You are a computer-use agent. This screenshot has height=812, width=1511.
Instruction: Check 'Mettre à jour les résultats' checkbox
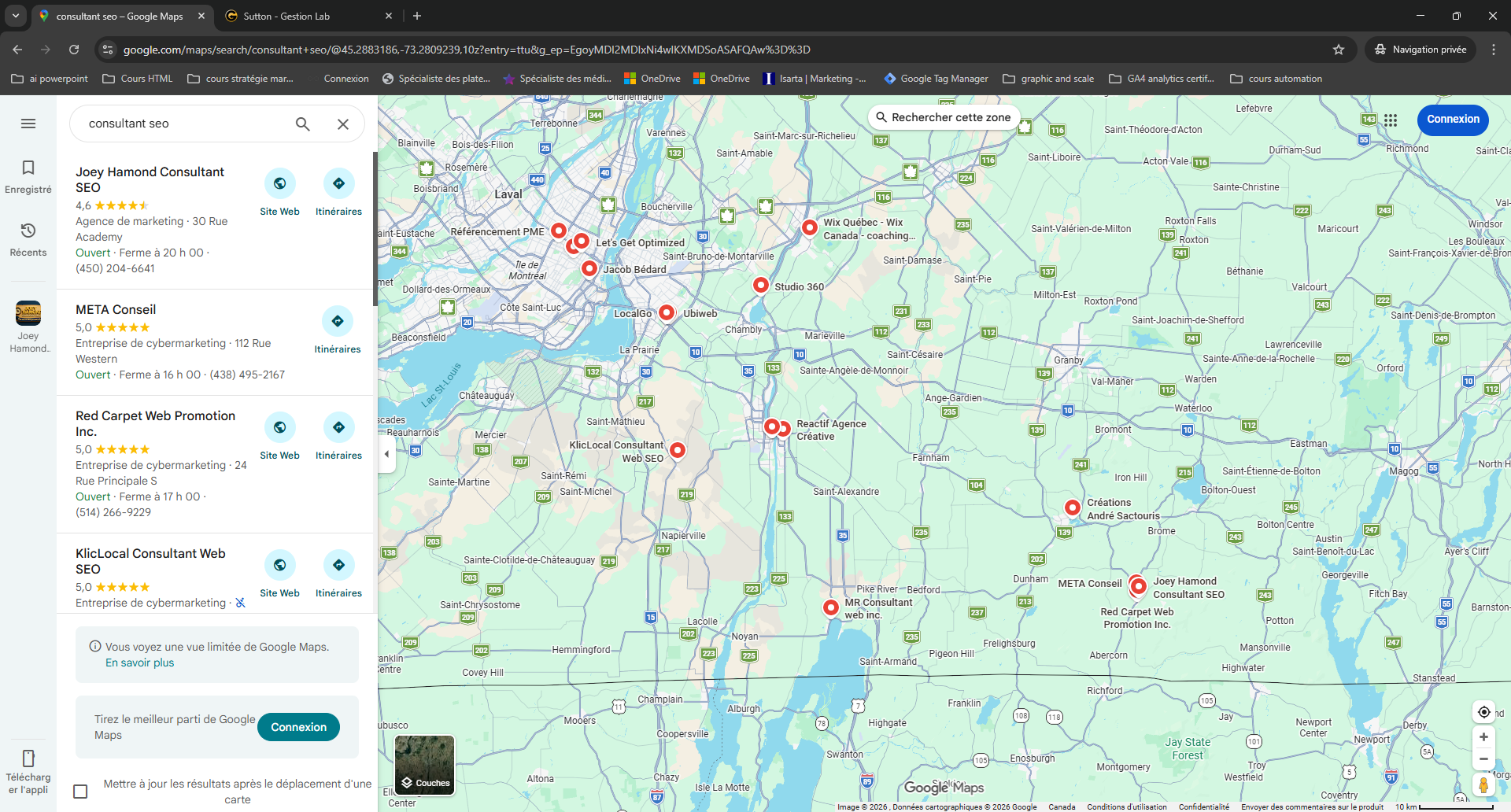[x=79, y=791]
